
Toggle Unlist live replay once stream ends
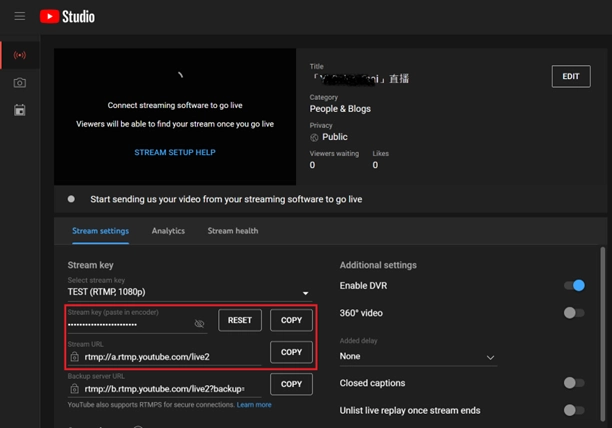point(574,410)
